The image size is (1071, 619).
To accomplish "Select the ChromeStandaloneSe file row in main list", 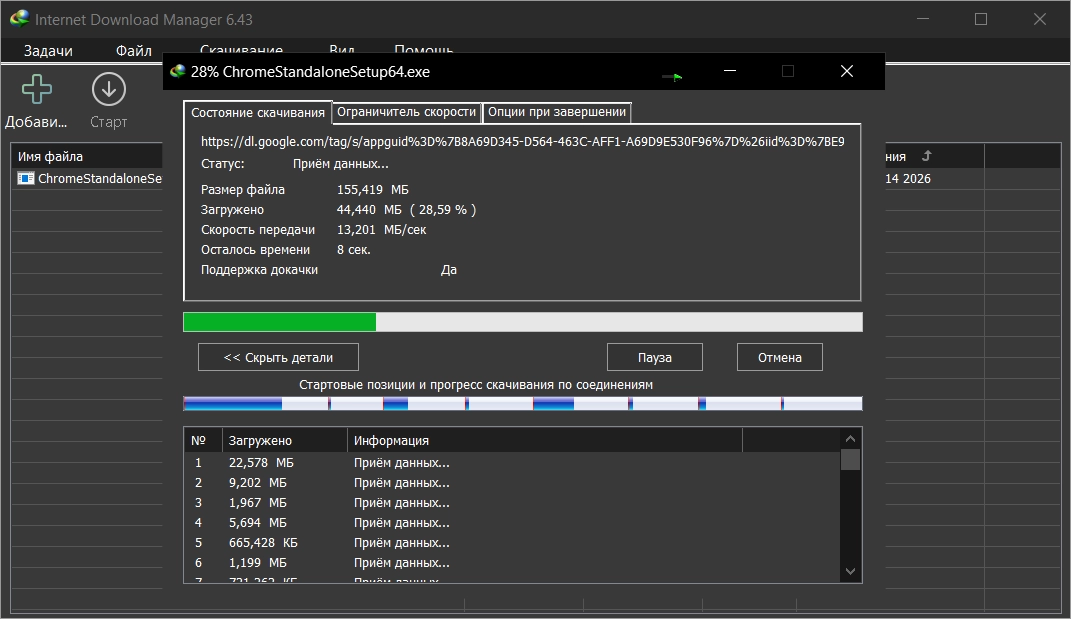I will (87, 178).
